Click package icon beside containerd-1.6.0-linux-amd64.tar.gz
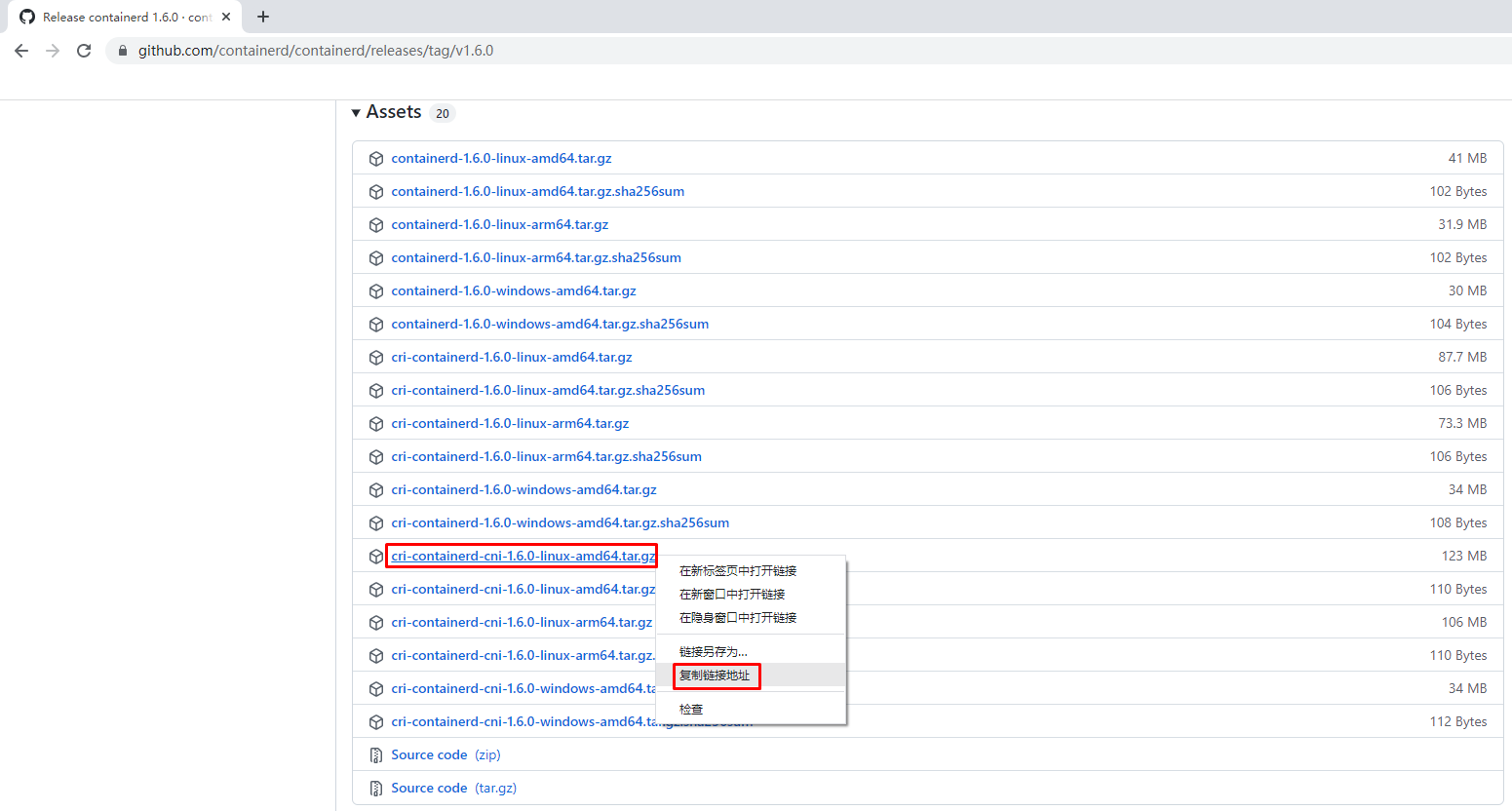This screenshot has width=1512, height=811. (x=376, y=159)
